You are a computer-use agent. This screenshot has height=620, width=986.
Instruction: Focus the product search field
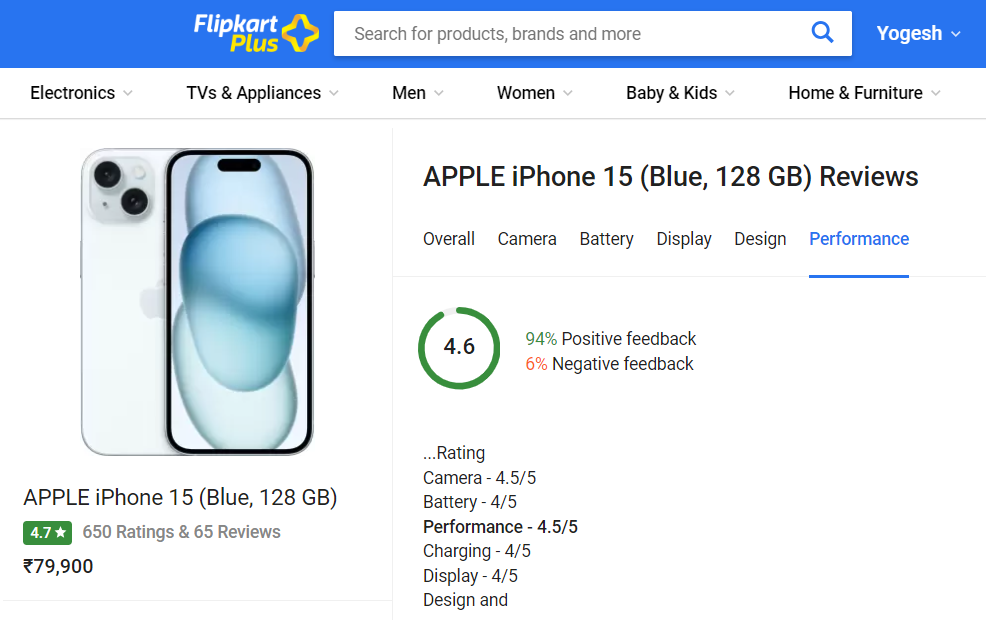pyautogui.click(x=569, y=33)
